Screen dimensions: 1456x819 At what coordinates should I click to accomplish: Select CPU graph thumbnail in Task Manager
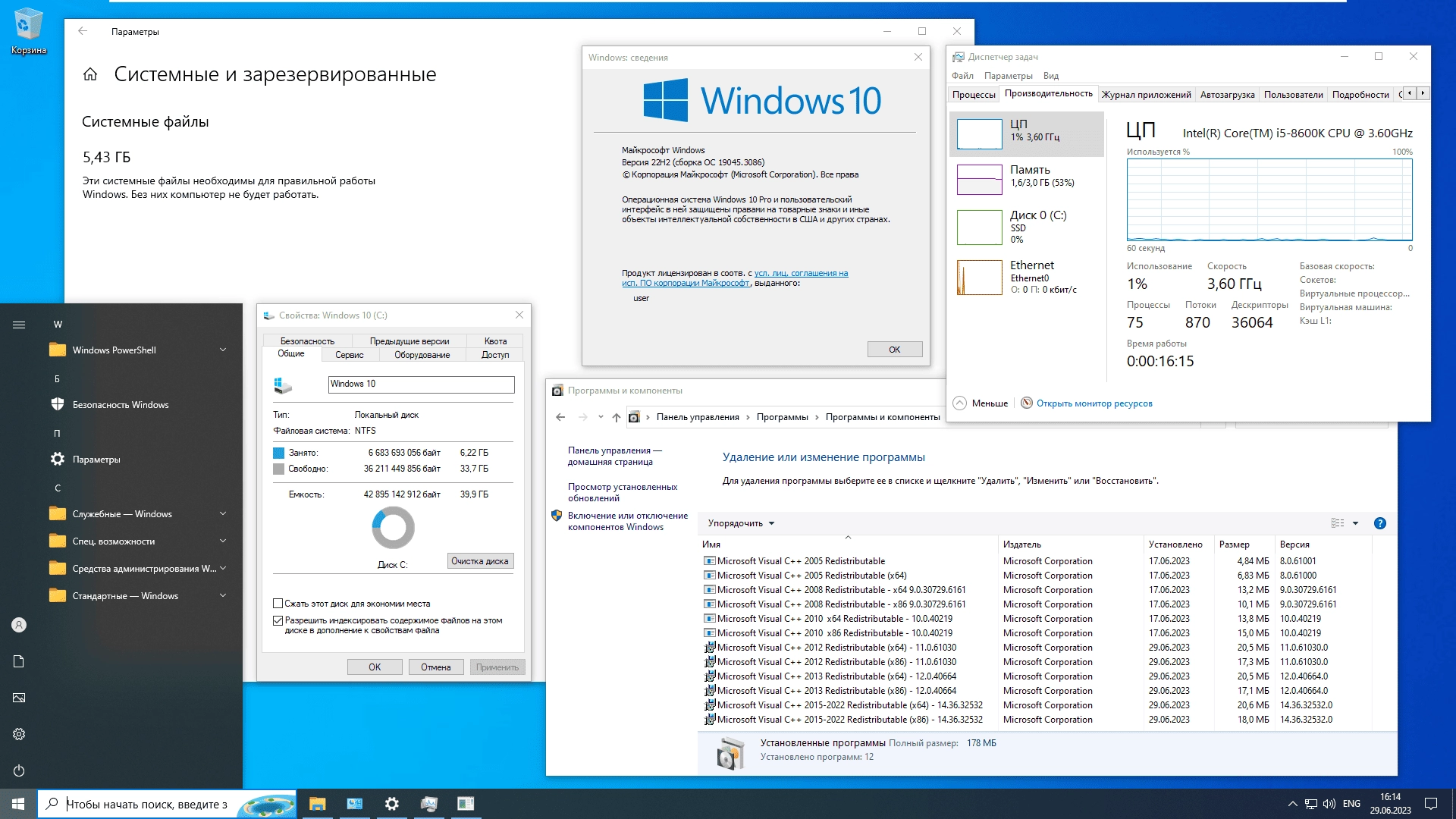[x=979, y=134]
